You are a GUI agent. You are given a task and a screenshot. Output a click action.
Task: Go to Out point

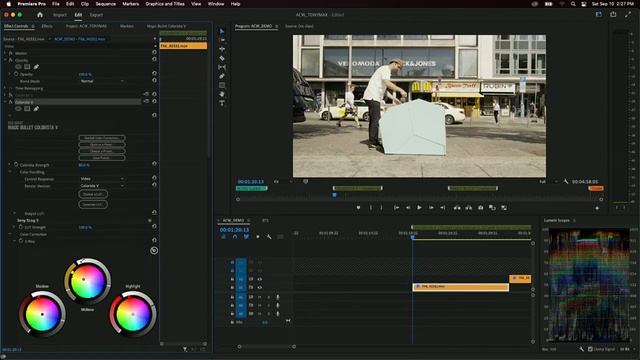coord(442,208)
